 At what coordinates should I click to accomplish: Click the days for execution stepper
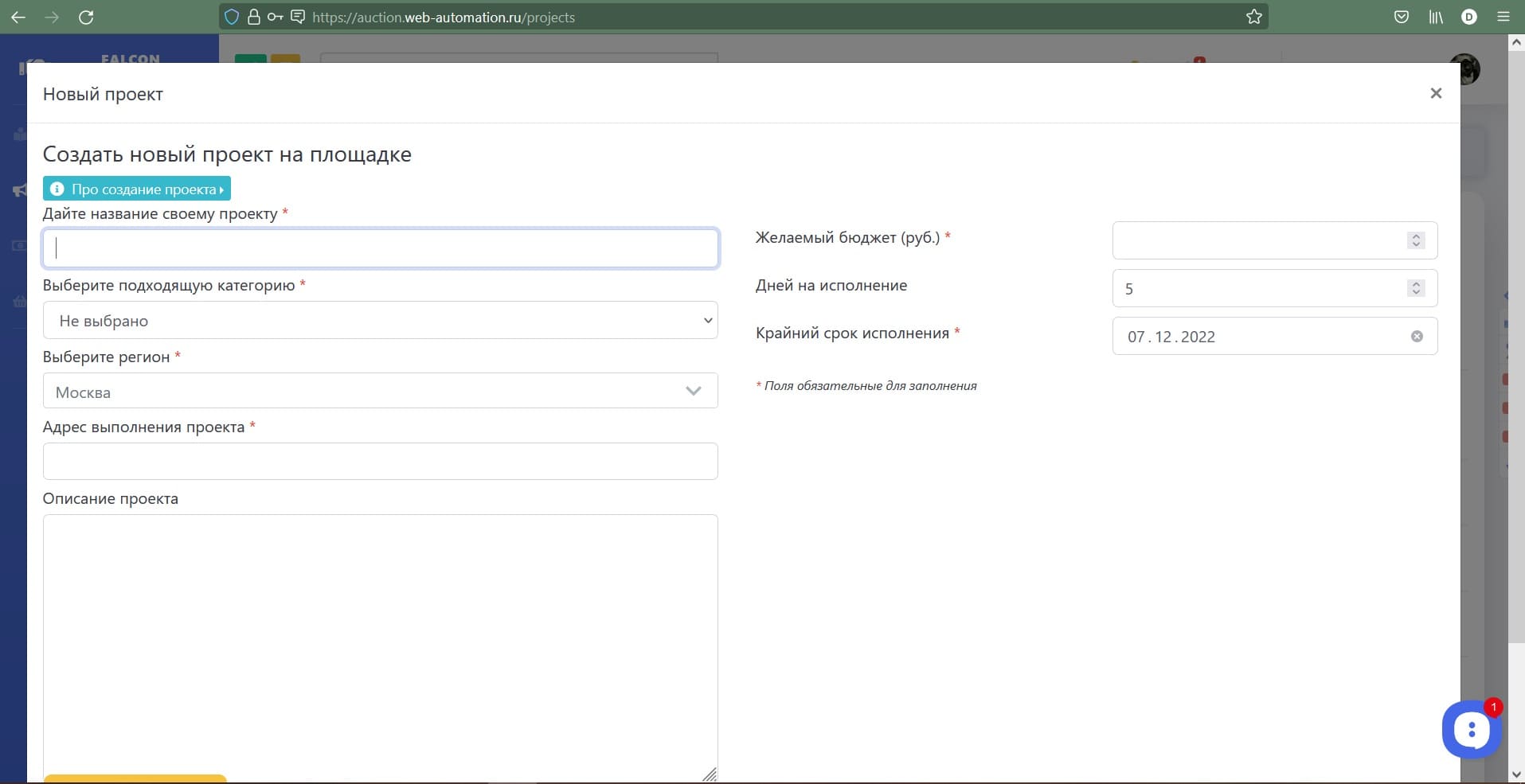(x=1415, y=288)
